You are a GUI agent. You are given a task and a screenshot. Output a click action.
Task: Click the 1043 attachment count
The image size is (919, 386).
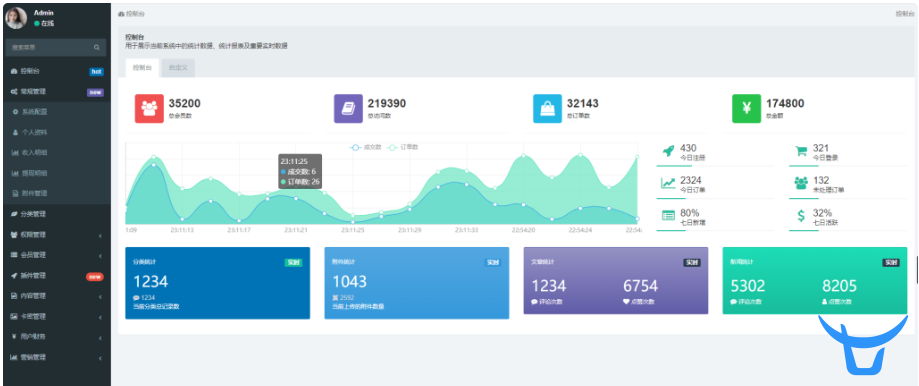point(349,282)
